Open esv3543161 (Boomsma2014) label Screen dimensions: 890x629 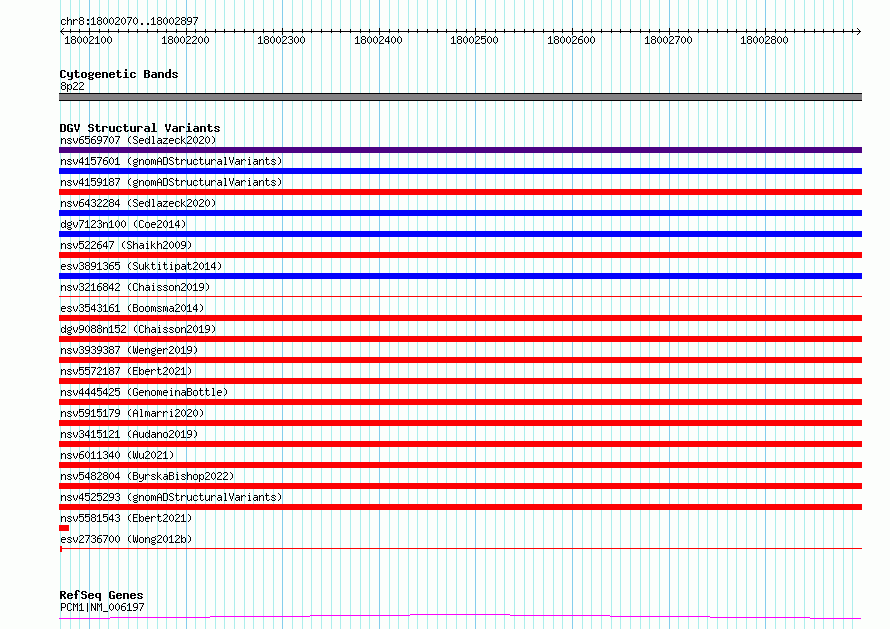(132, 308)
